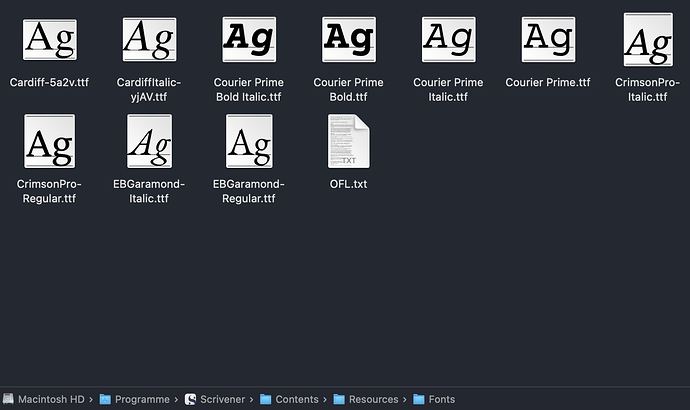The height and width of the screenshot is (410, 690).
Task: Select the Courier Prime Italic.ttf icon
Action: tap(448, 40)
